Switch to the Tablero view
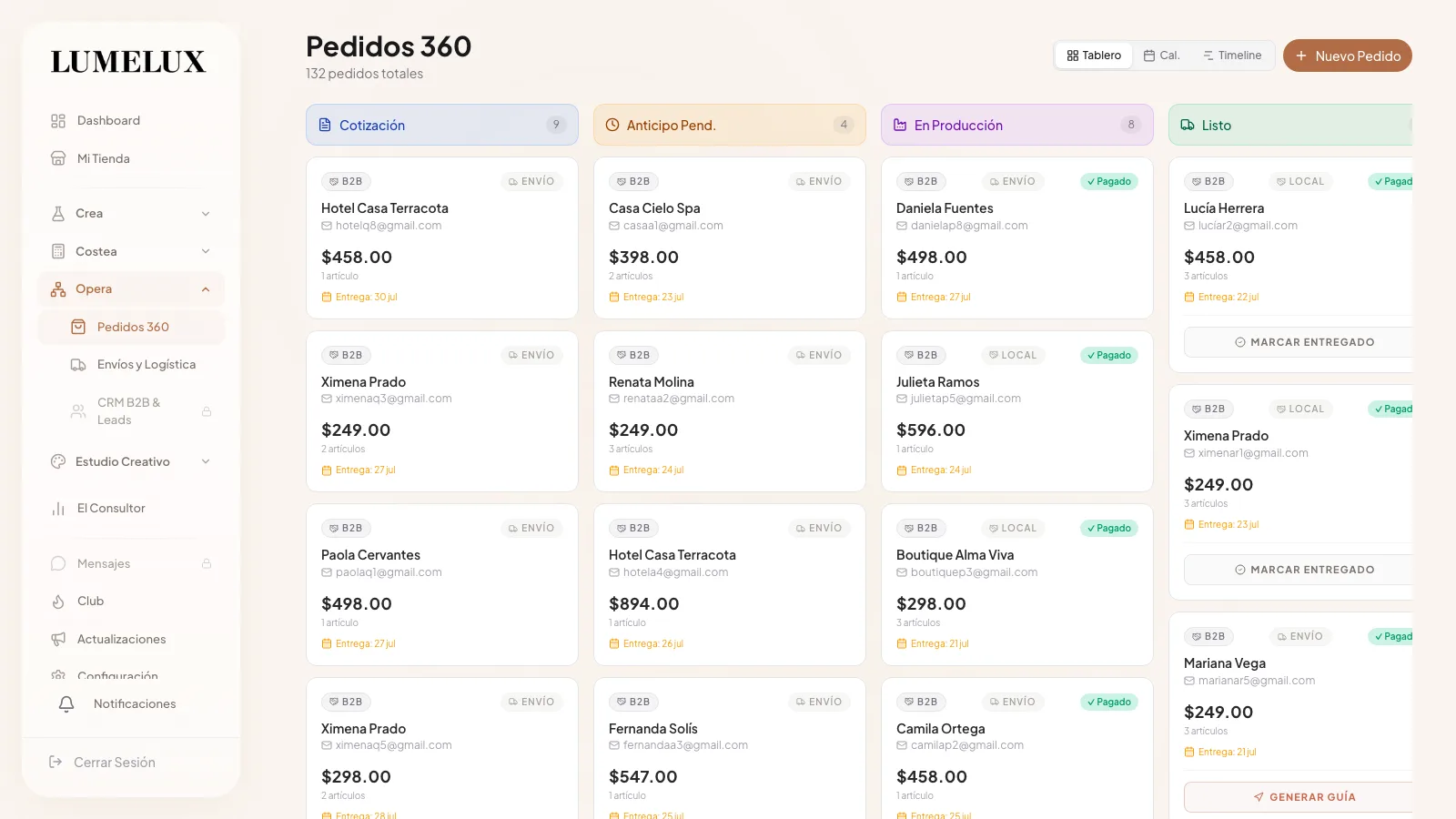 click(1094, 56)
